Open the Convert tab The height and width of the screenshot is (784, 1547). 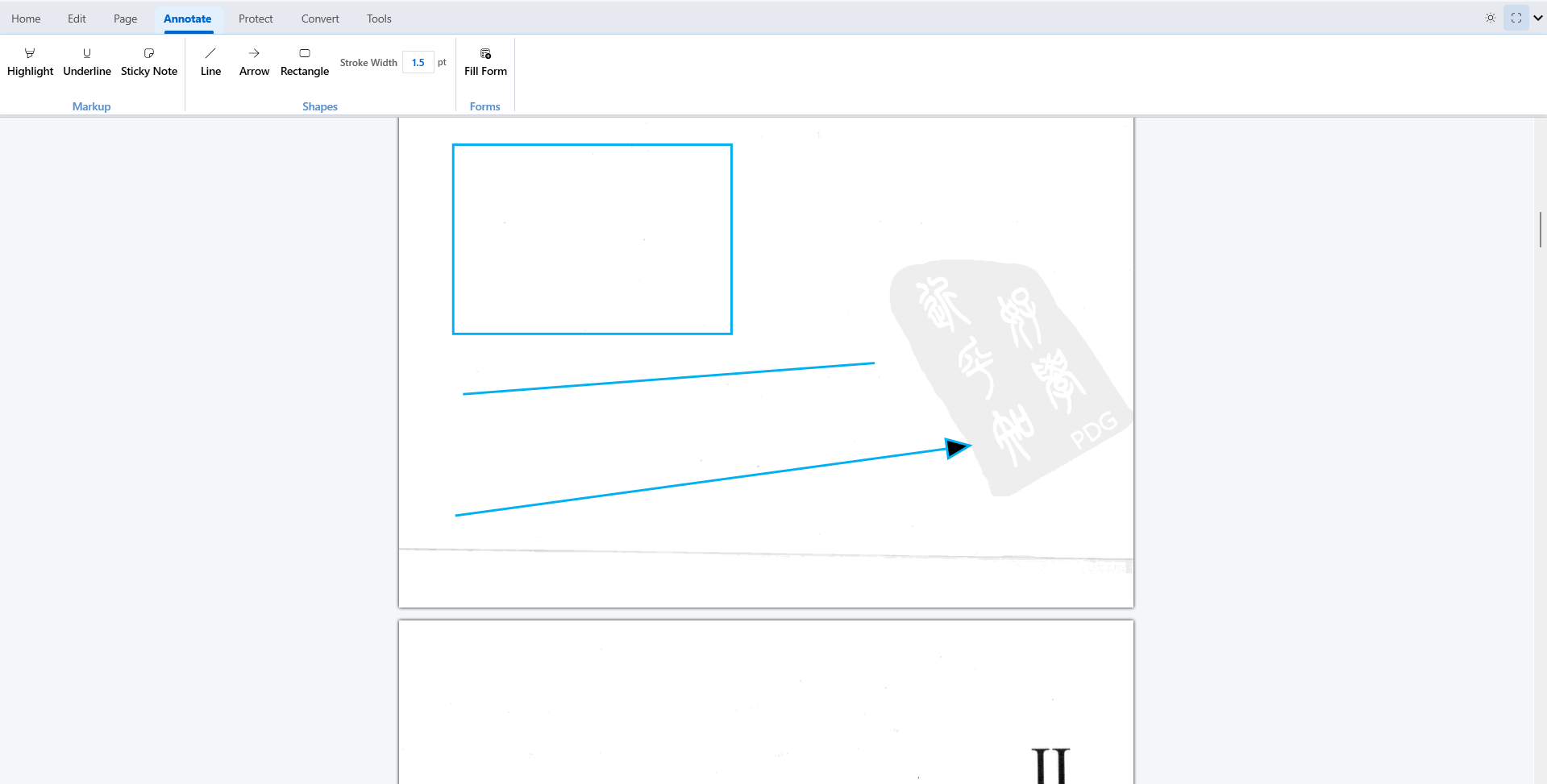320,19
